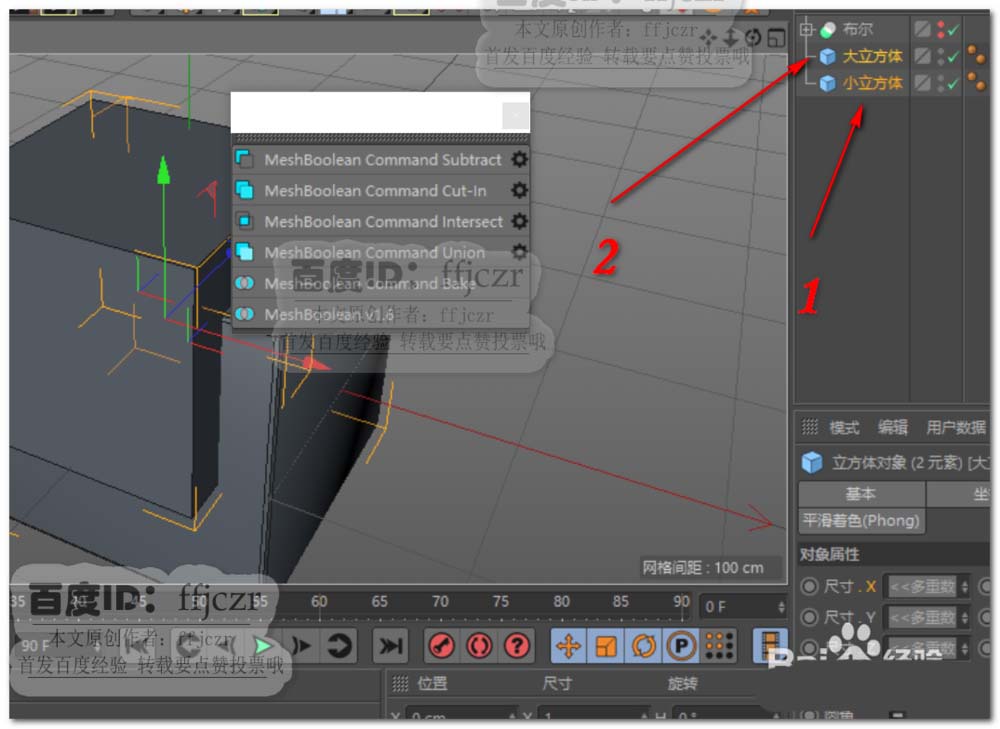Image resolution: width=1000 pixels, height=729 pixels.
Task: Click the blue cube icon in attribute header
Action: point(812,462)
